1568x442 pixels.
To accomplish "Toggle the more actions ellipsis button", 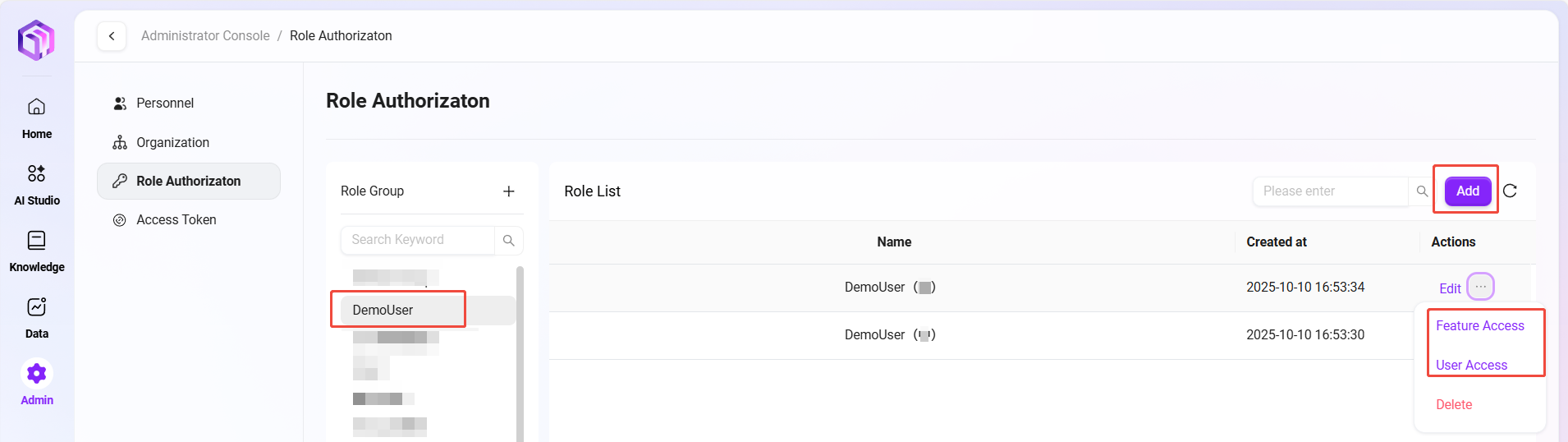I will (1480, 287).
